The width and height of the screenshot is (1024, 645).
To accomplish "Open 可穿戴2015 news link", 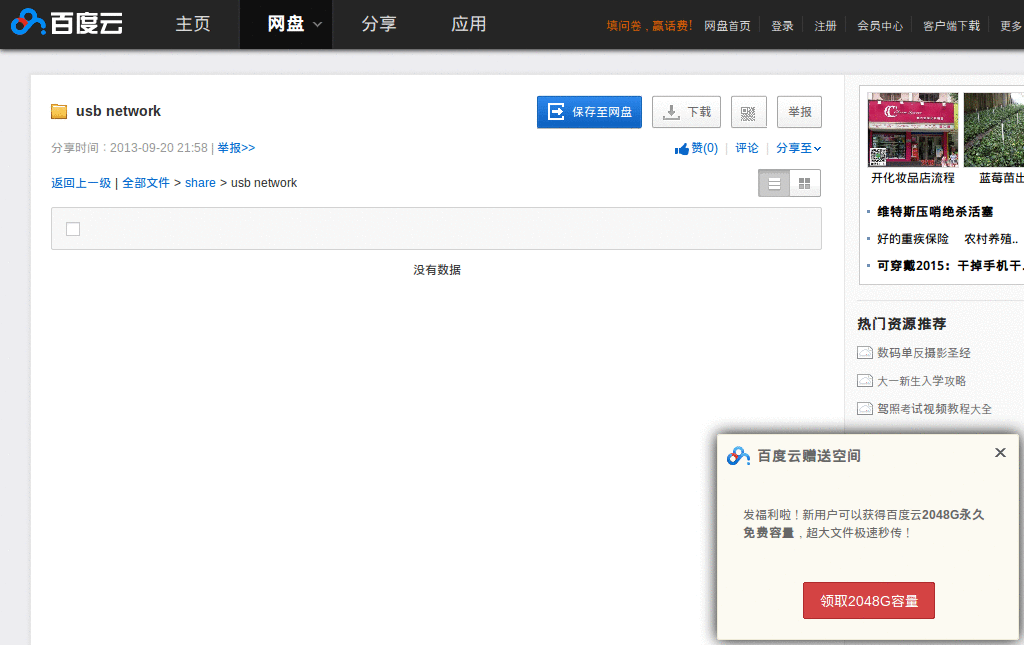I will (x=950, y=266).
